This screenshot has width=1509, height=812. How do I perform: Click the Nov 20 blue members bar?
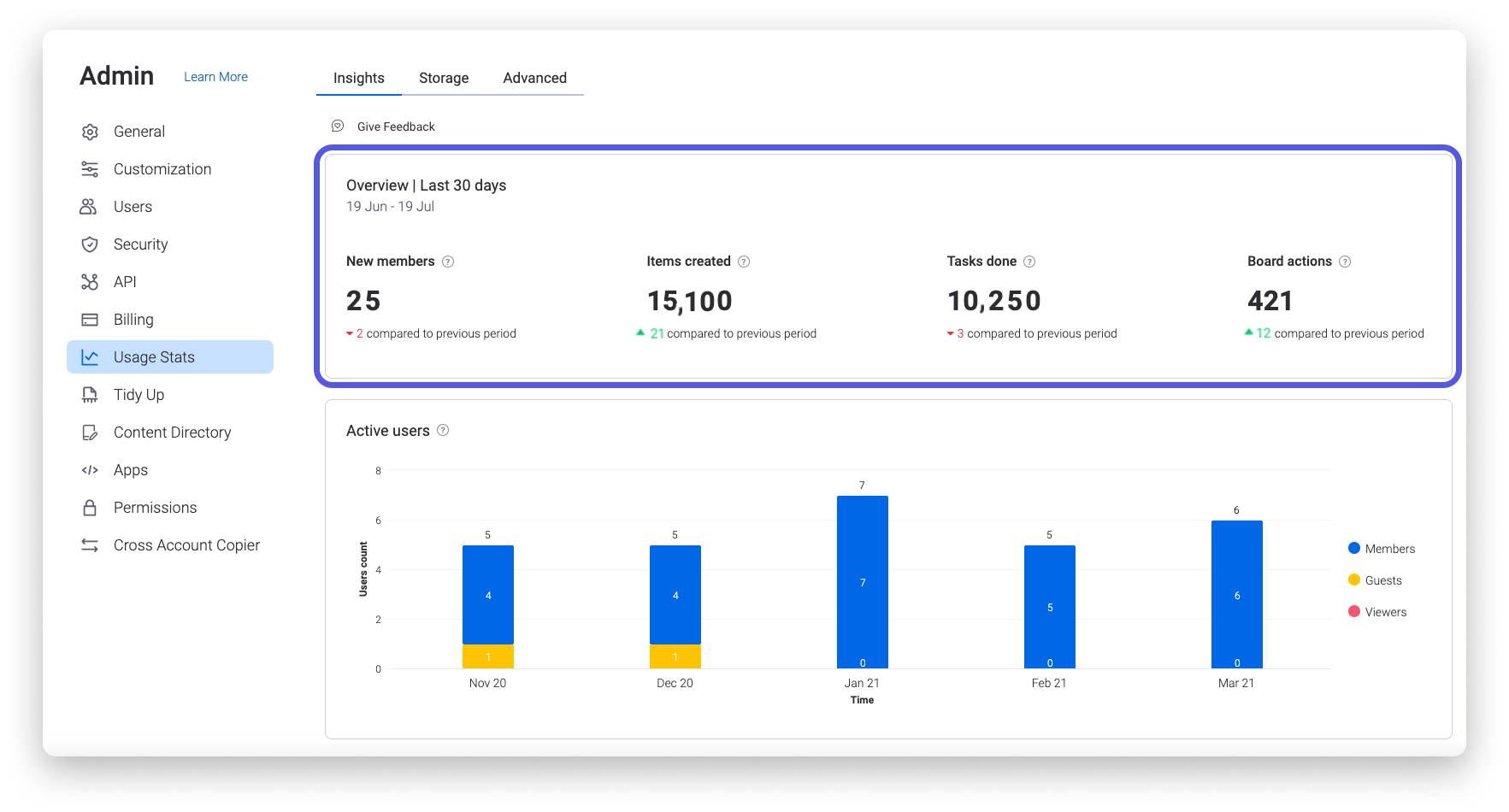(x=488, y=595)
